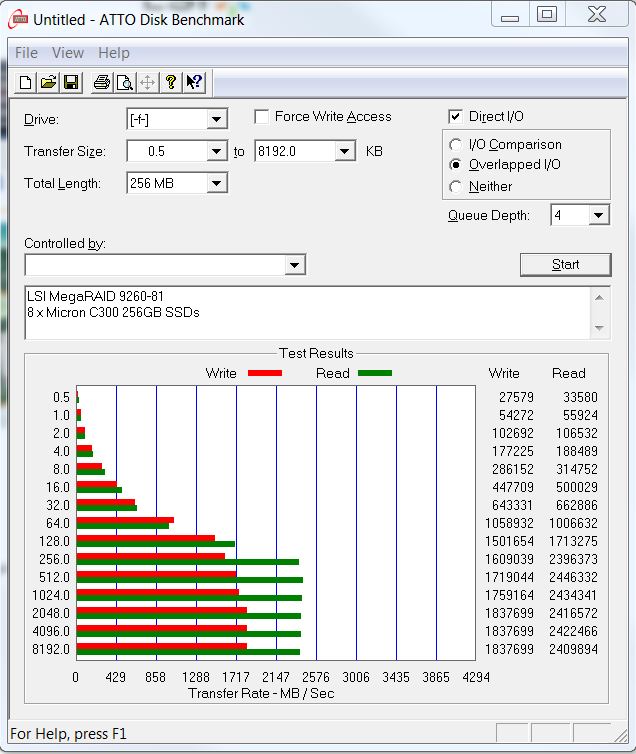Open Print Preview toolbar icon
This screenshot has width=636, height=754.
[124, 83]
